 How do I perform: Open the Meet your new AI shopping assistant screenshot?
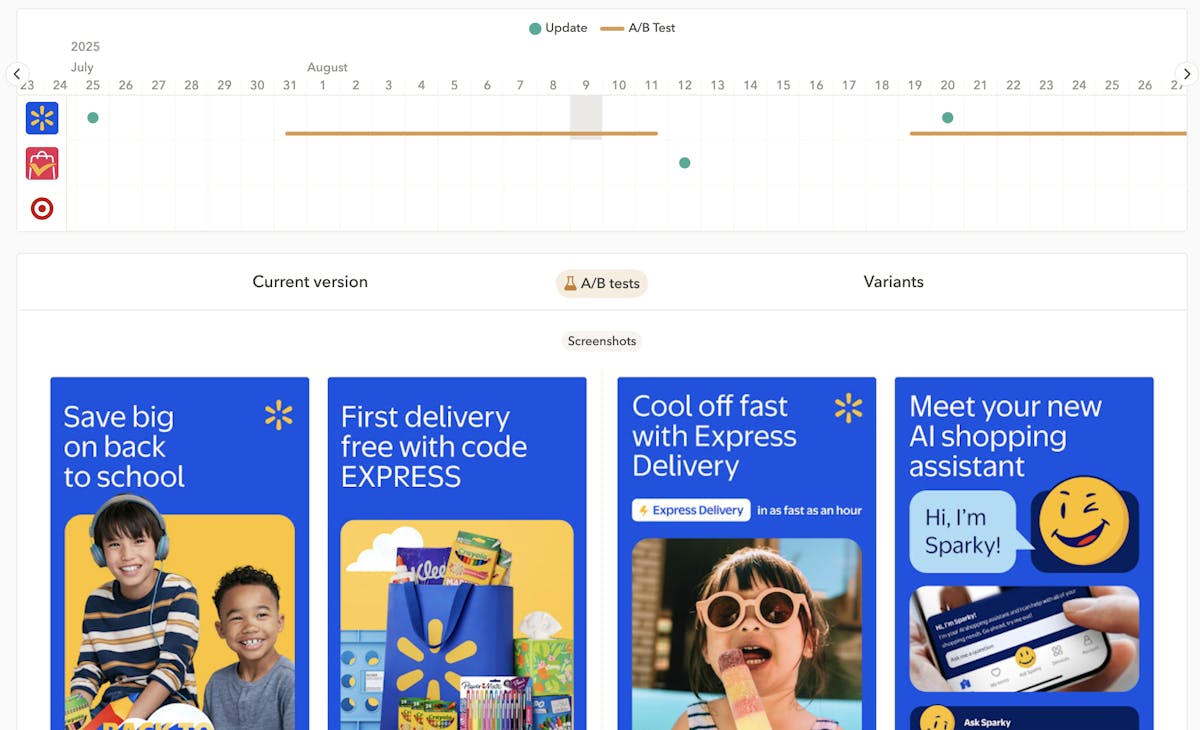[x=1024, y=553]
